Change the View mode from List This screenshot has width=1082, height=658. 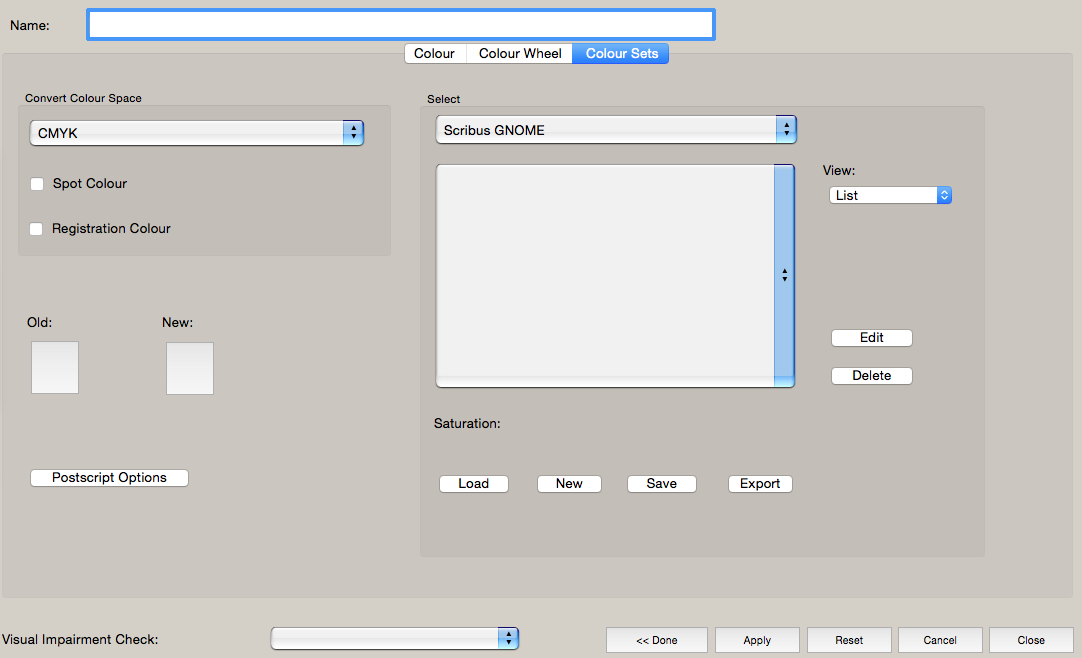pos(890,196)
